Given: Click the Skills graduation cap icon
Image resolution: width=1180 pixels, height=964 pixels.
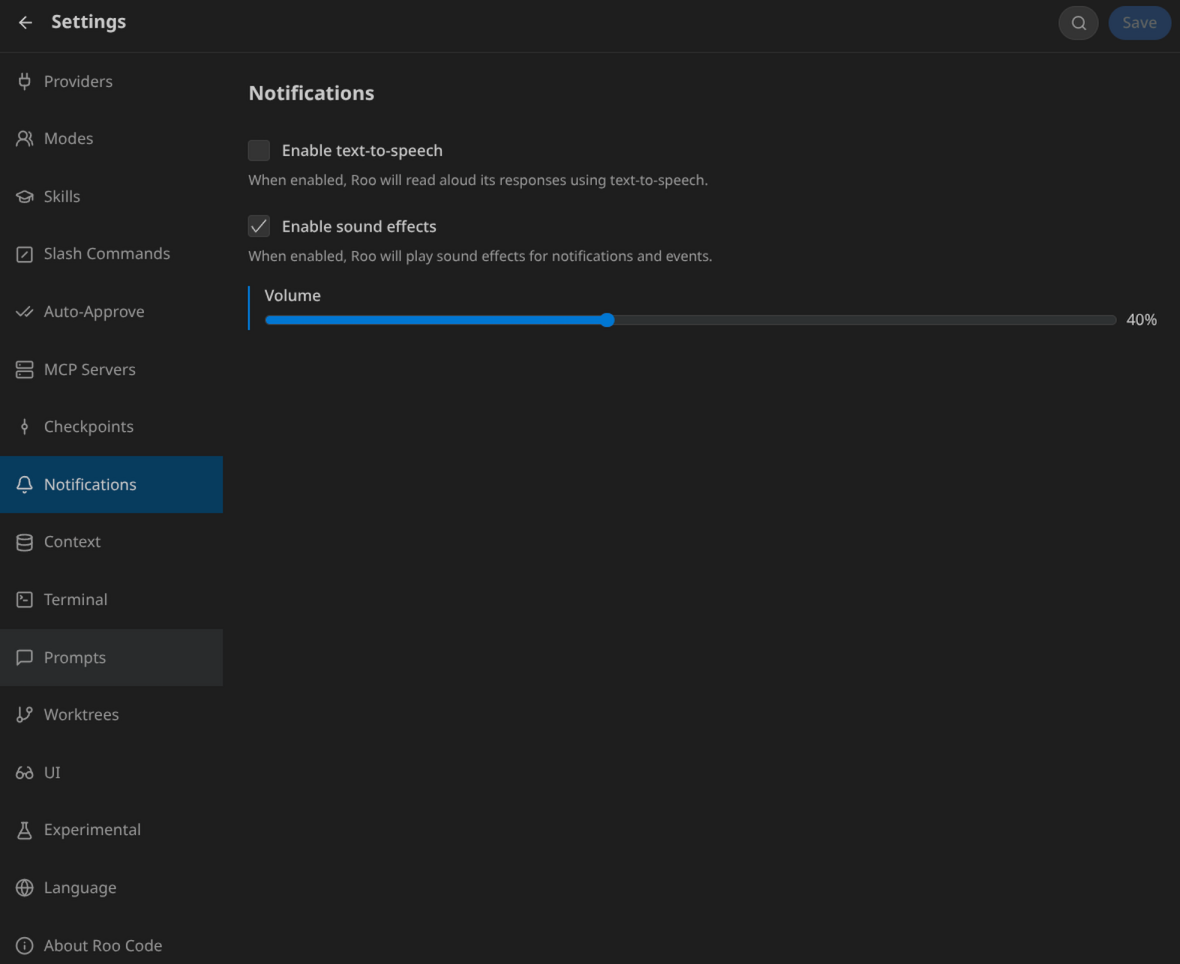Looking at the screenshot, I should pos(25,197).
